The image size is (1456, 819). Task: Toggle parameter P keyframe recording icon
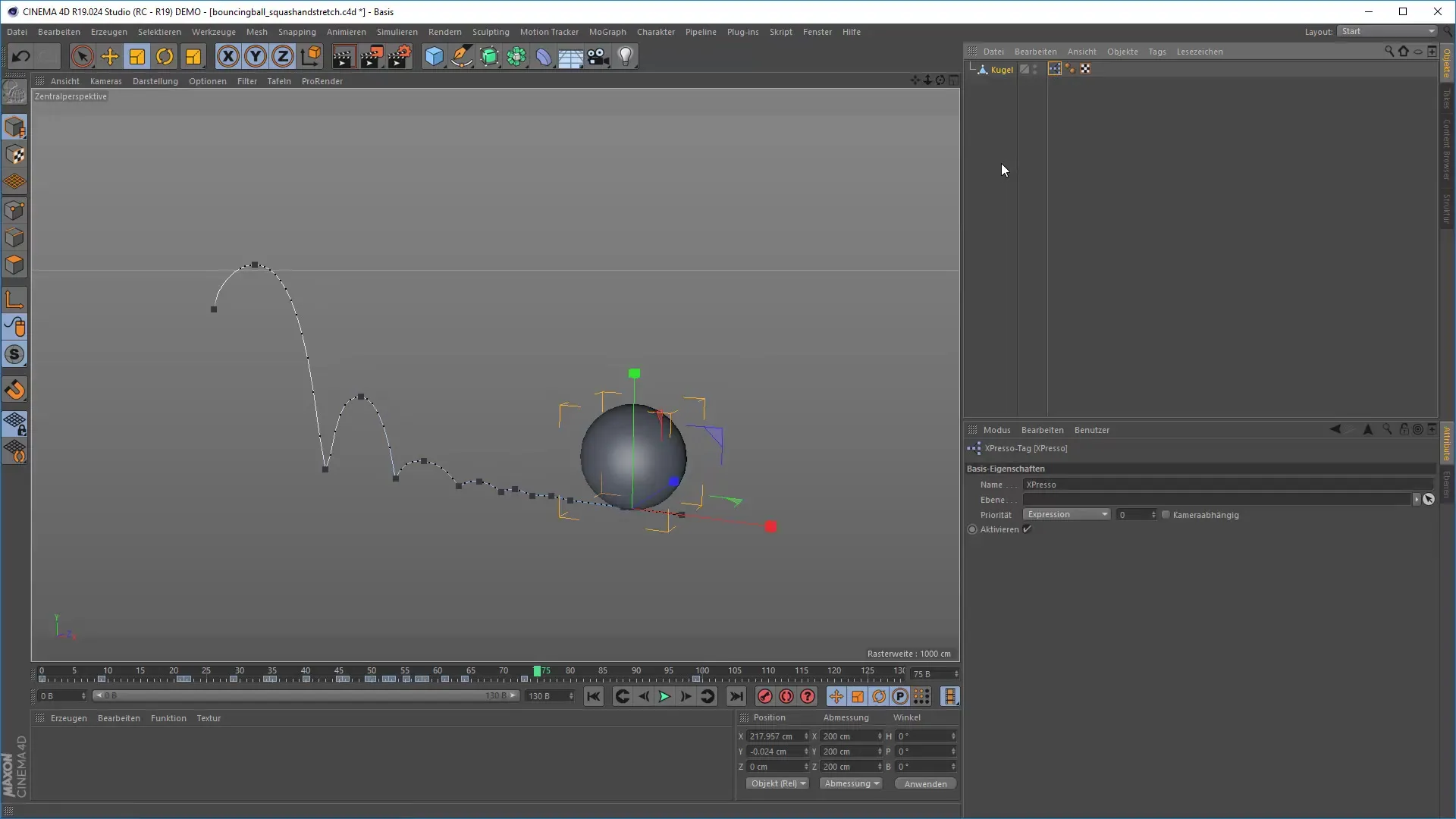[x=899, y=696]
